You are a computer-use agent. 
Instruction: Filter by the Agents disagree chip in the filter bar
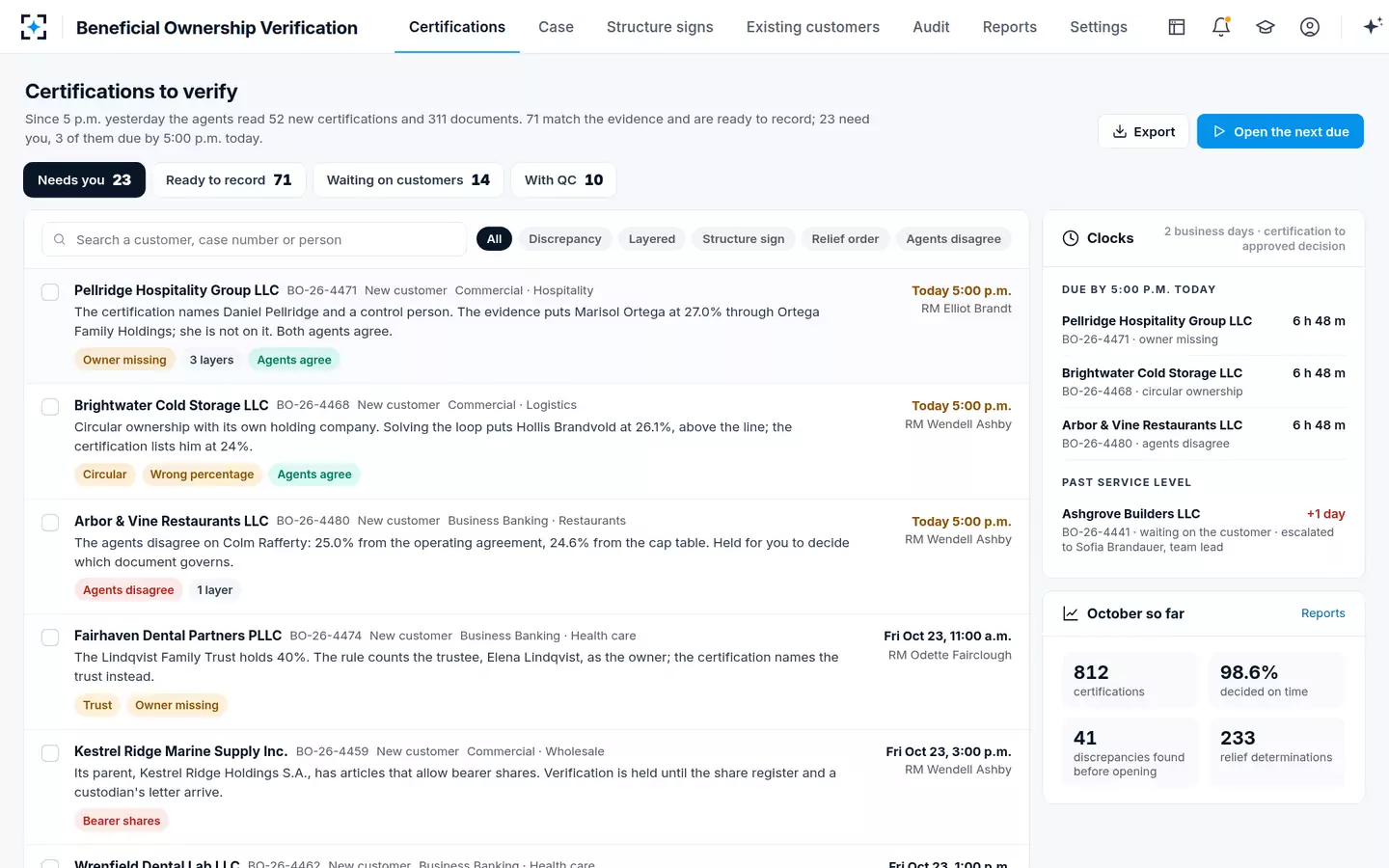[x=954, y=239]
